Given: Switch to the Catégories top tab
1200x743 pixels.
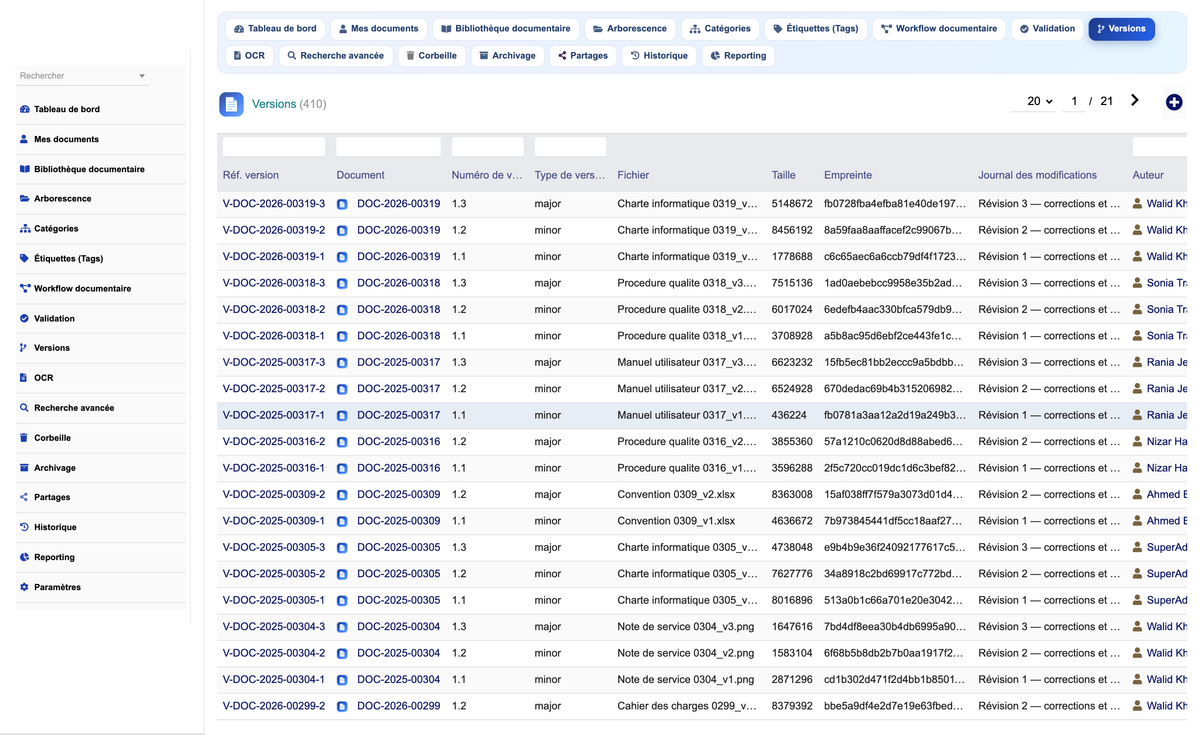Looking at the screenshot, I should point(720,29).
